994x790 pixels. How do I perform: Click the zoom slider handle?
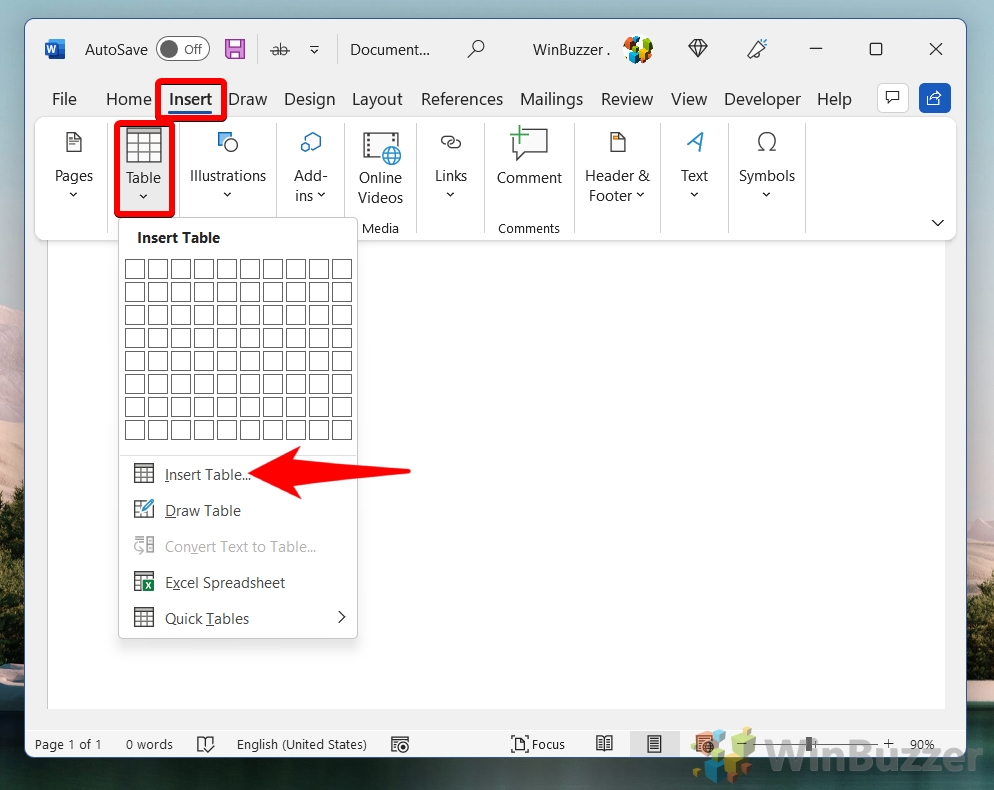tap(810, 743)
